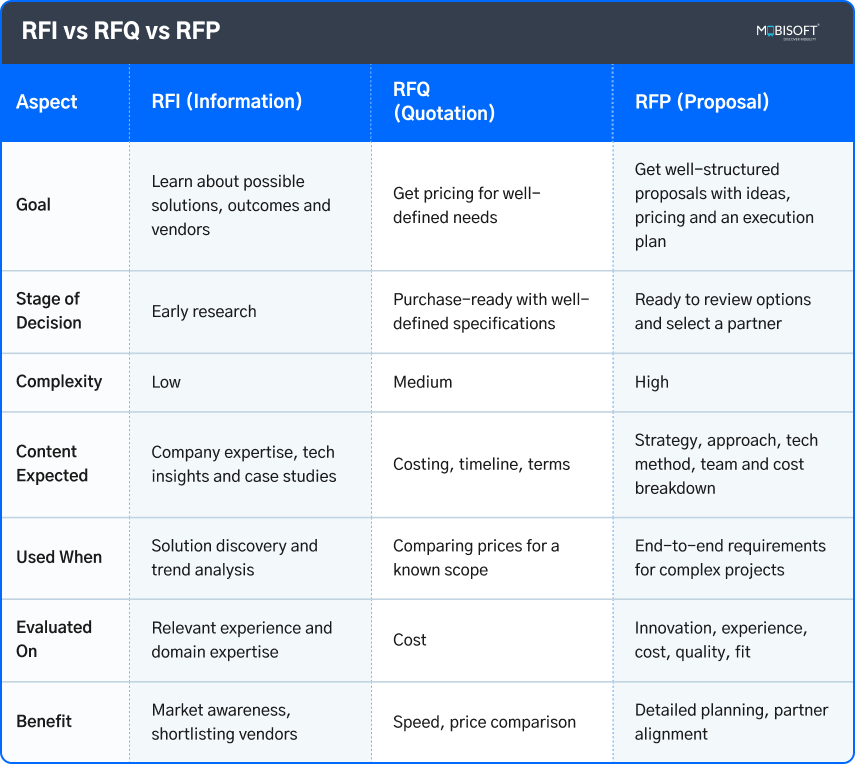Click the Content Expected row label

[x=52, y=464]
